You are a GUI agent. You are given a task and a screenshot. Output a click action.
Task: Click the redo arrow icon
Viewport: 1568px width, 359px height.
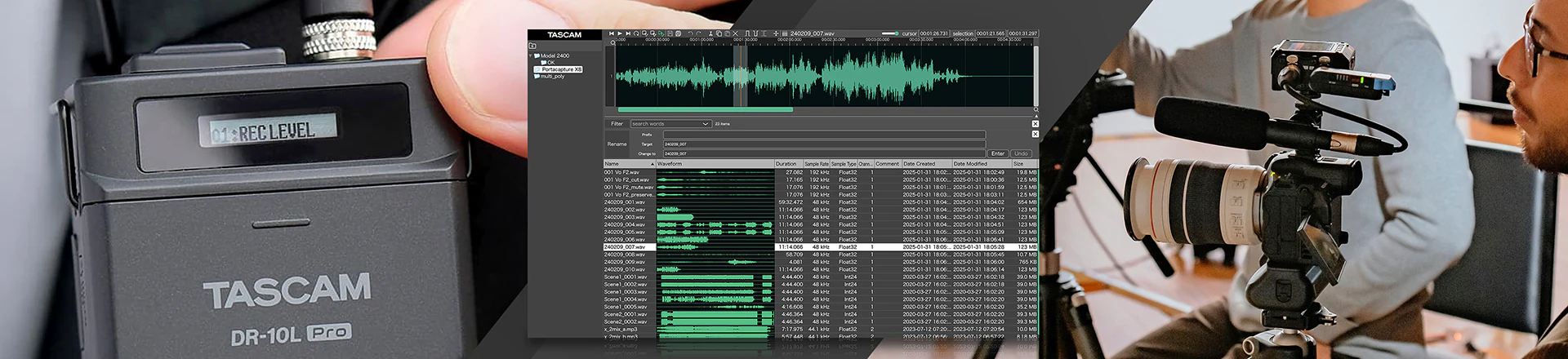[698, 33]
